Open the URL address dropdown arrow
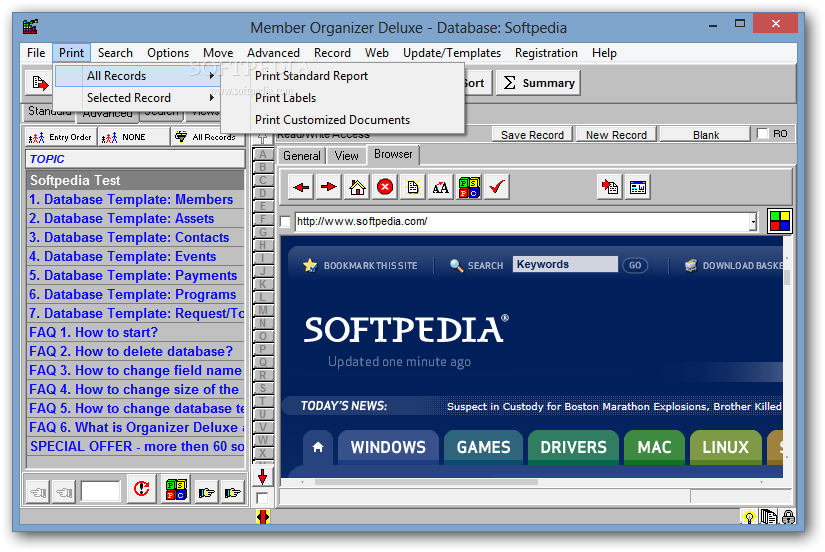 click(753, 222)
